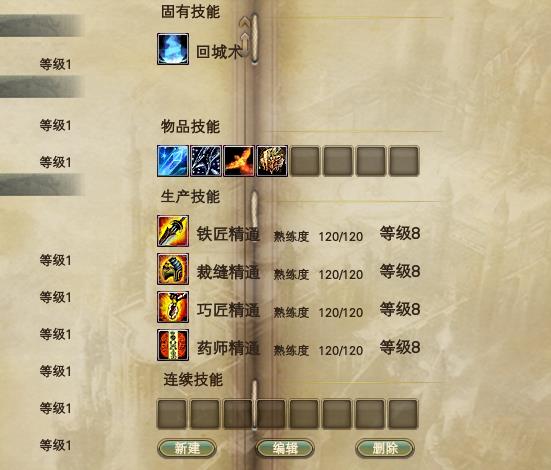The image size is (551, 470).
Task: Click the up arrow near 固有技能 header
Action: [244, 22]
